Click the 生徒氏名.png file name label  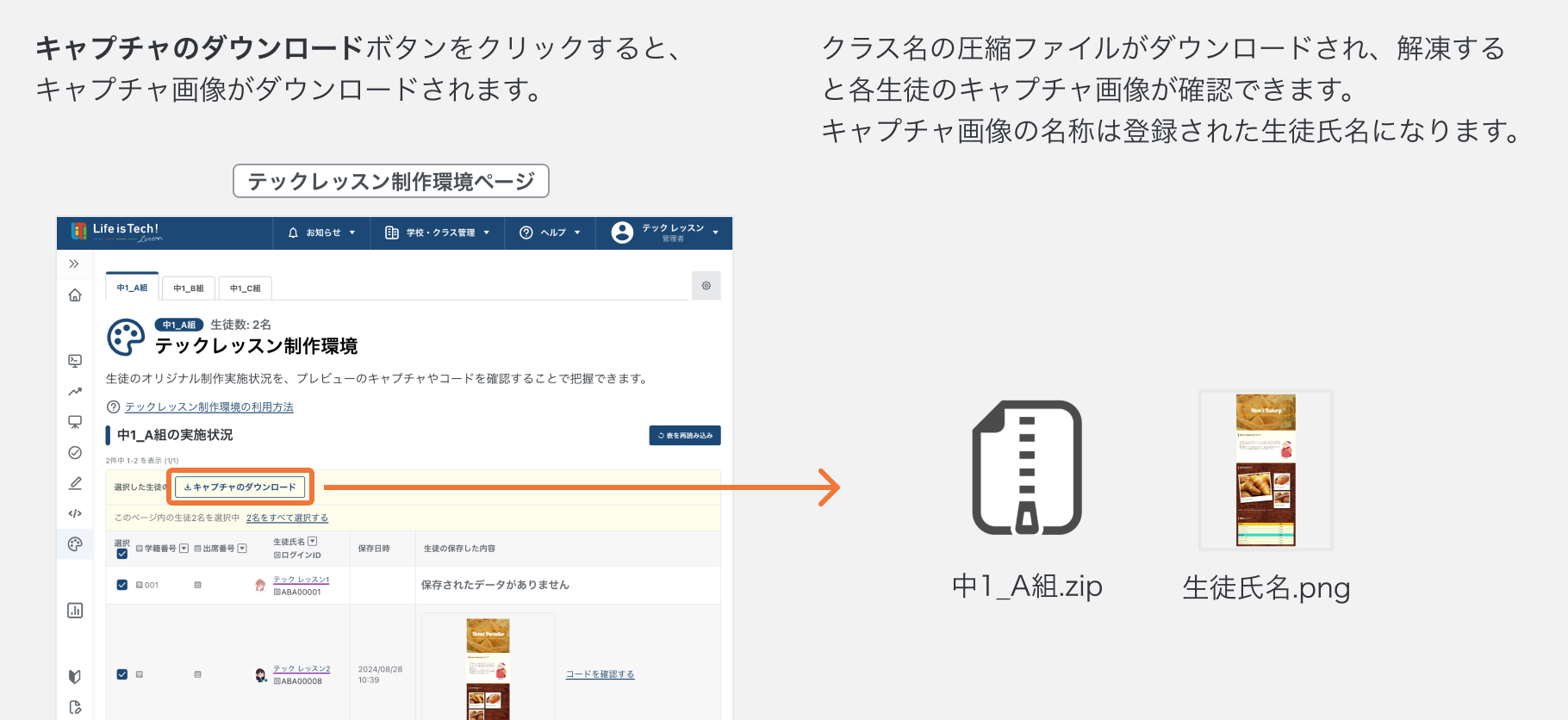pyautogui.click(x=1266, y=587)
